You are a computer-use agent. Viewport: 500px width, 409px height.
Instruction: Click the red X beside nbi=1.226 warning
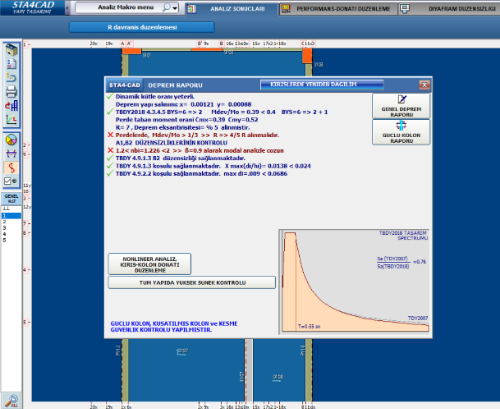pyautogui.click(x=110, y=151)
